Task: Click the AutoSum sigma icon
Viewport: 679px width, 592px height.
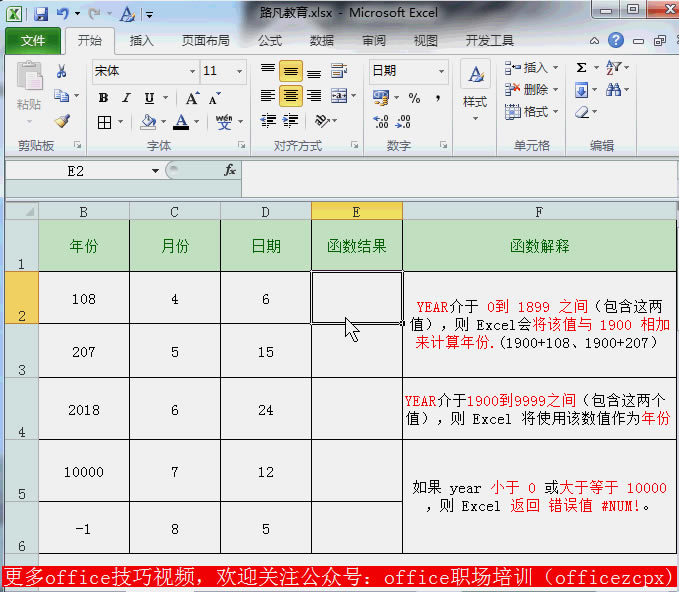Action: click(x=582, y=68)
